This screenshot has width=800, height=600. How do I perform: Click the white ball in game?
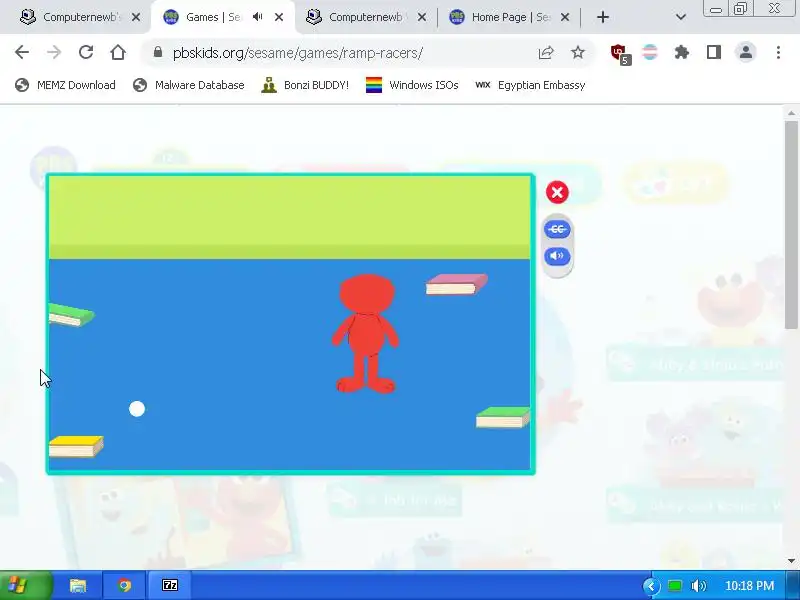tap(137, 409)
